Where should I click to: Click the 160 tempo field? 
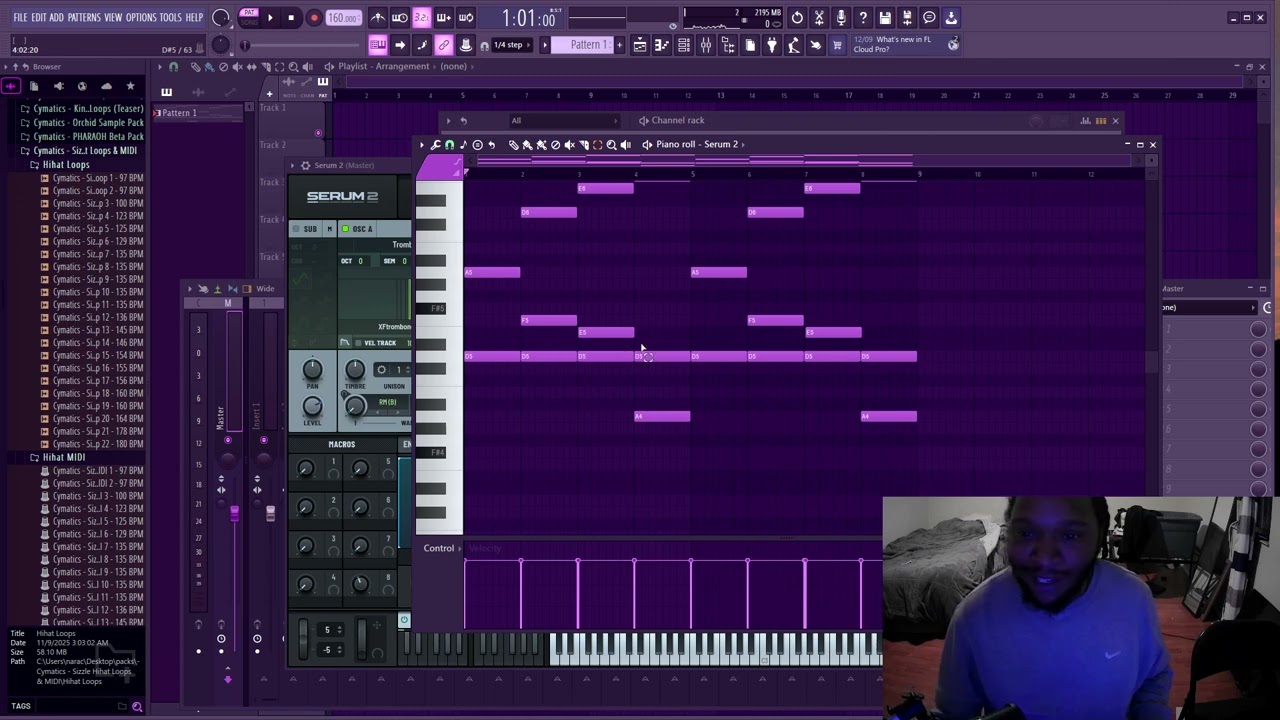coord(343,18)
